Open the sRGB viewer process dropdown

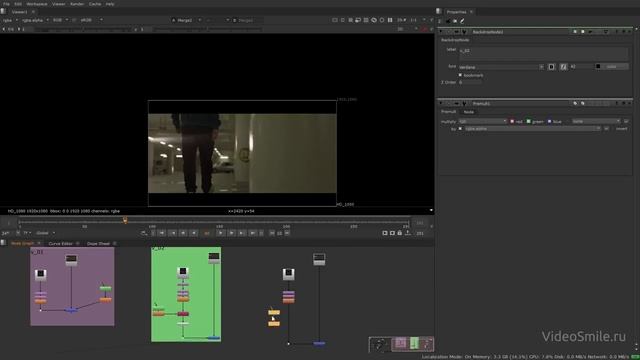(x=91, y=20)
